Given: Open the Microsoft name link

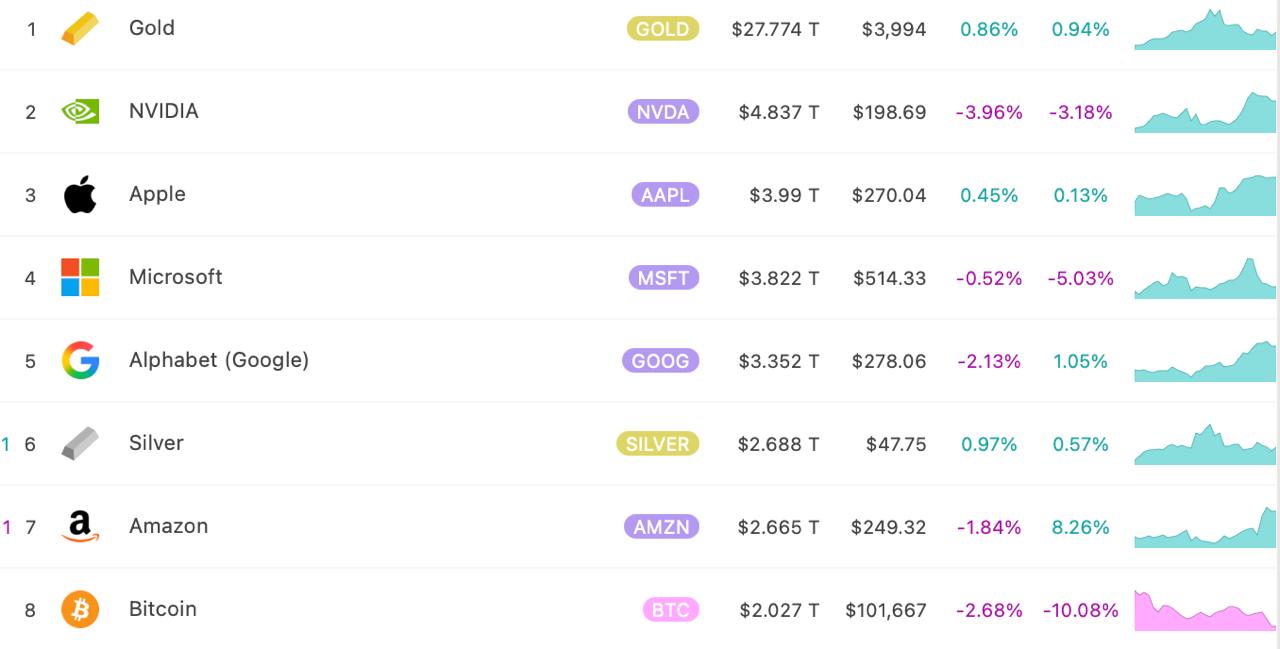Looking at the screenshot, I should [x=175, y=277].
